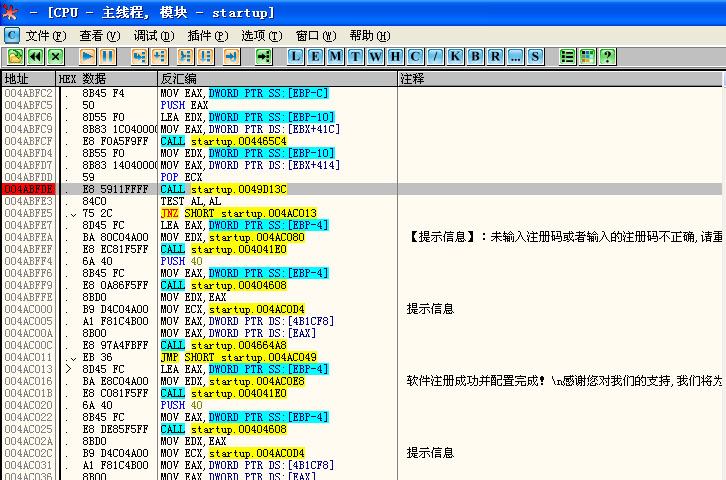Open the 窗口(W) menu
Viewport: 726px width, 480px height.
(x=316, y=36)
